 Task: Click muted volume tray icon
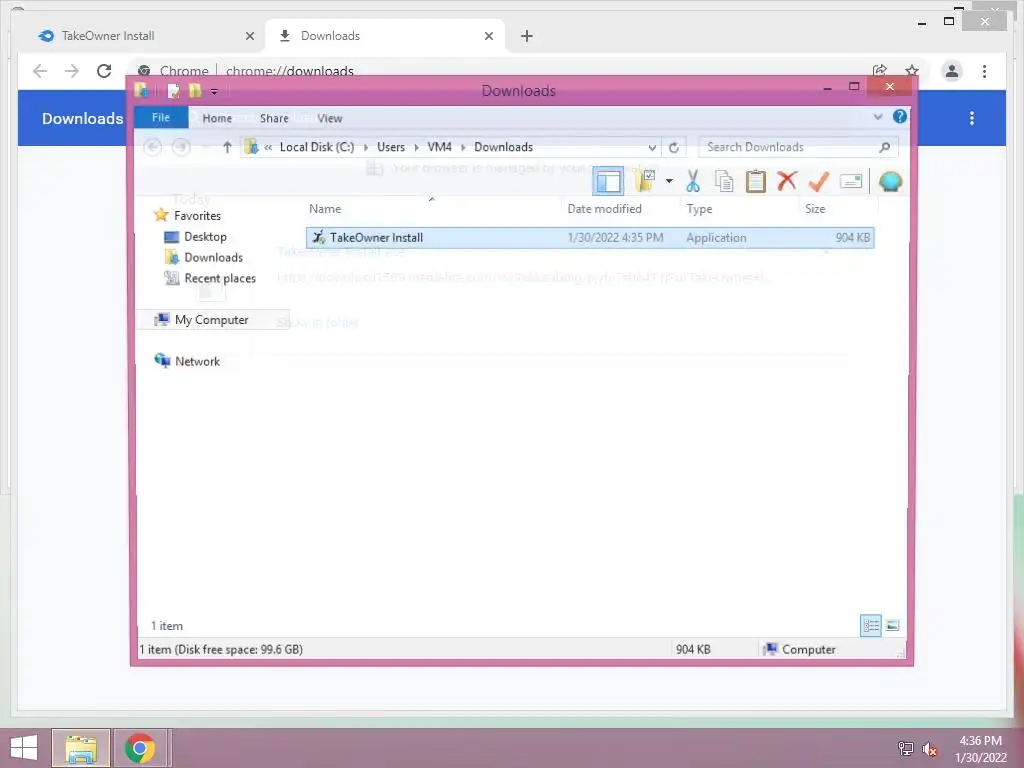pyautogui.click(x=929, y=749)
